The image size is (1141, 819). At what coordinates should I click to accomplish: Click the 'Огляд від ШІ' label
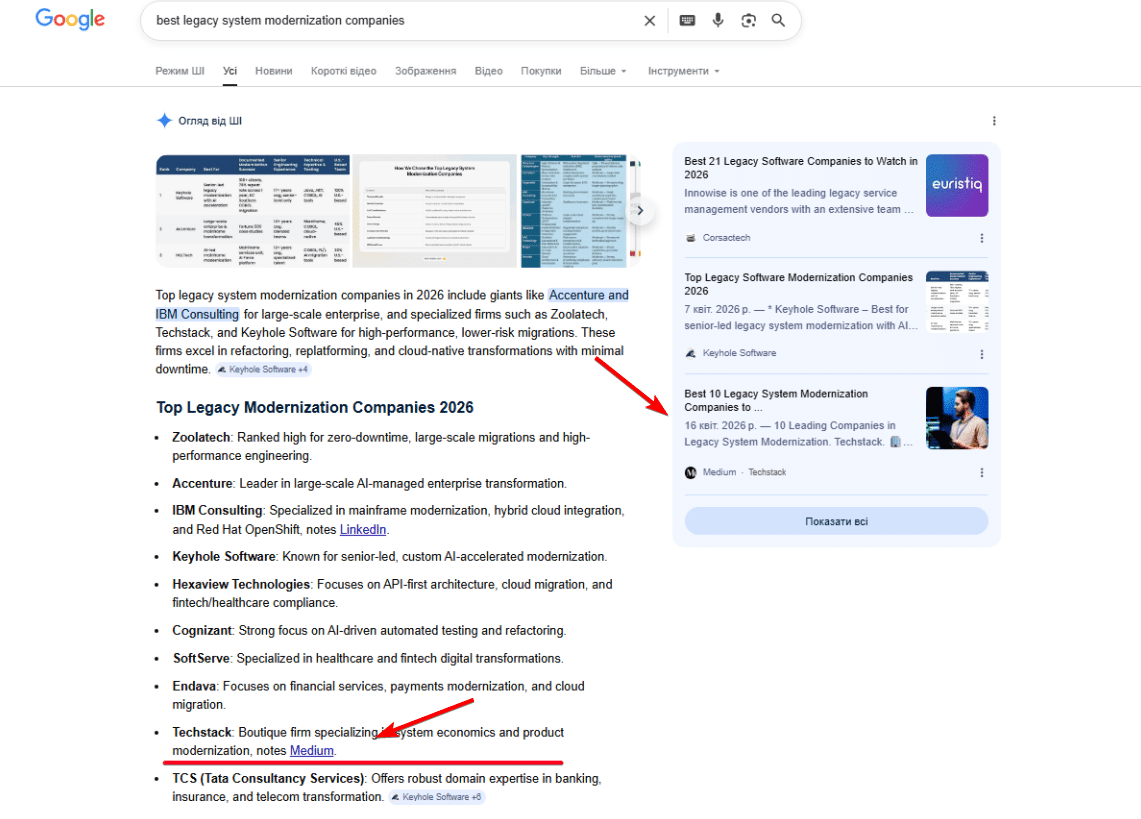[x=210, y=121]
